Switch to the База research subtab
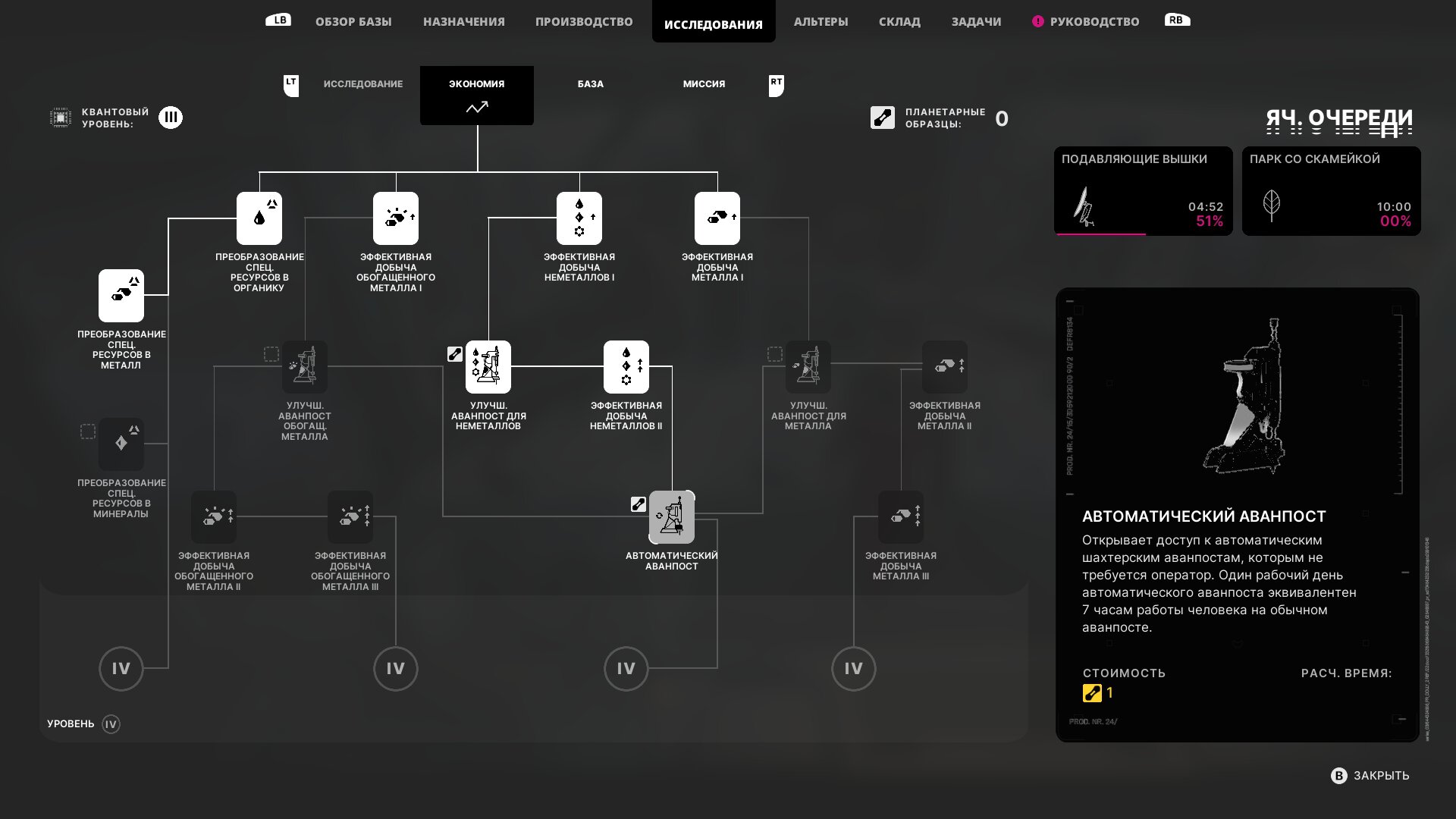This screenshot has height=819, width=1456. click(590, 84)
